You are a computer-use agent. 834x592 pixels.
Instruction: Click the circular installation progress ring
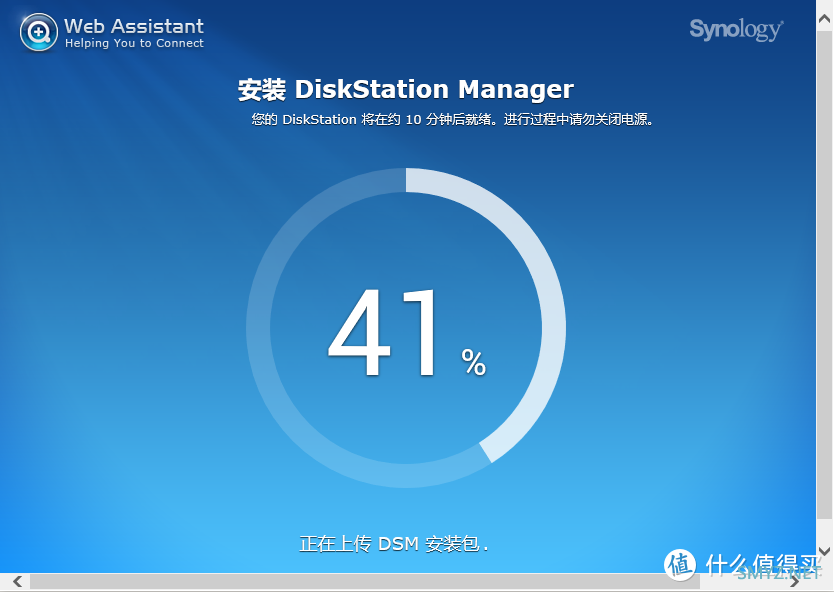click(406, 328)
